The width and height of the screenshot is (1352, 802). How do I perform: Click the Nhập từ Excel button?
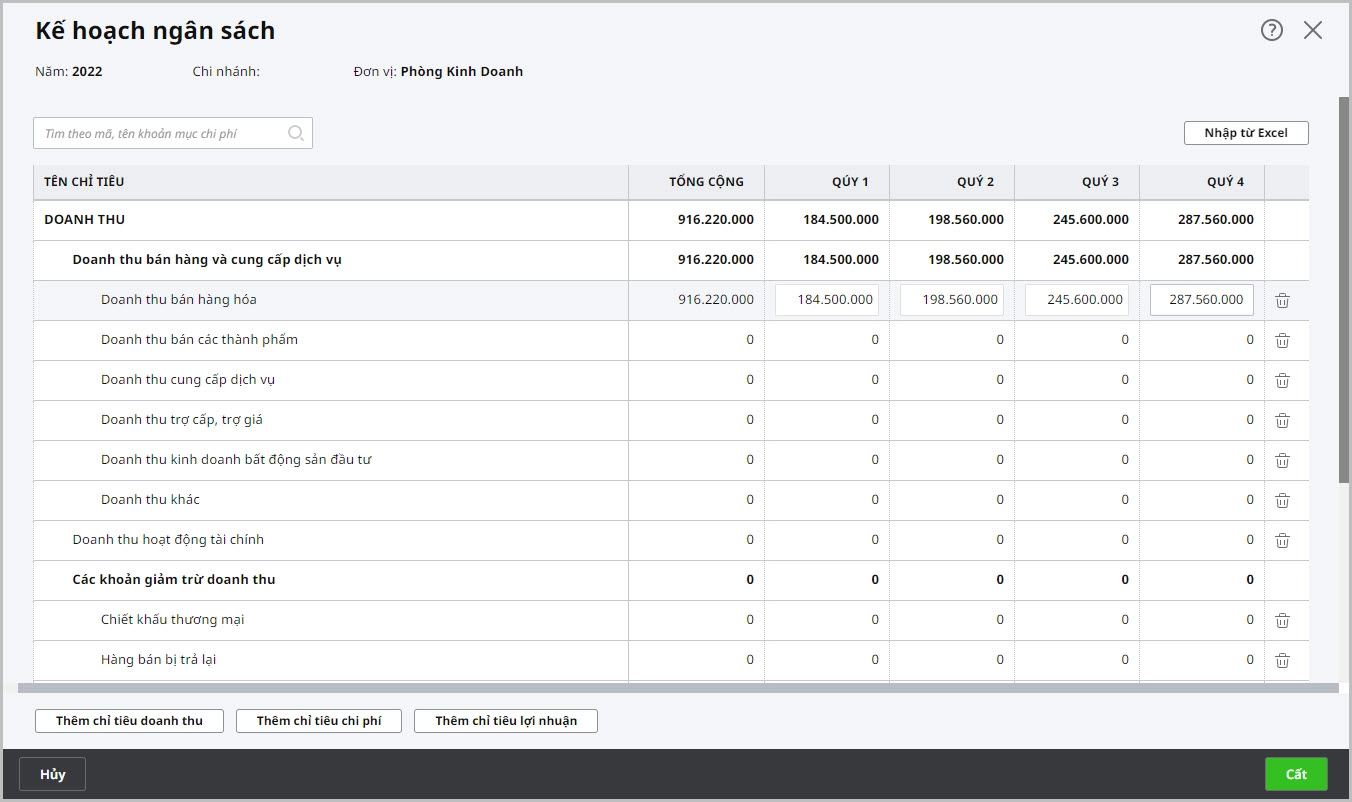click(x=1246, y=133)
